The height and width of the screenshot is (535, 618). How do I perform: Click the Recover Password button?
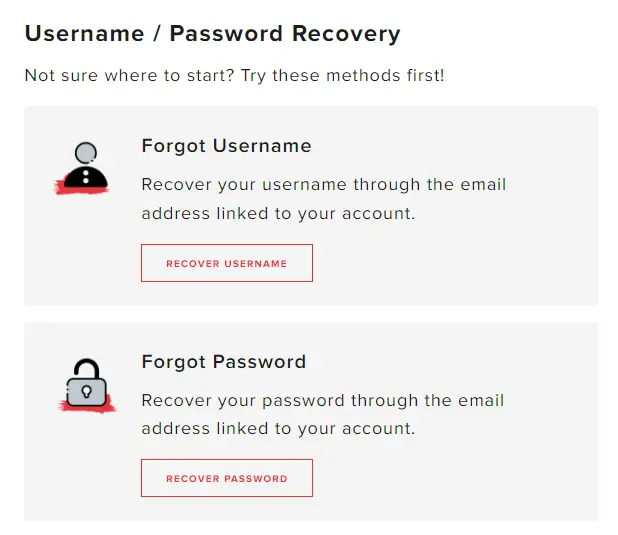[x=227, y=478]
